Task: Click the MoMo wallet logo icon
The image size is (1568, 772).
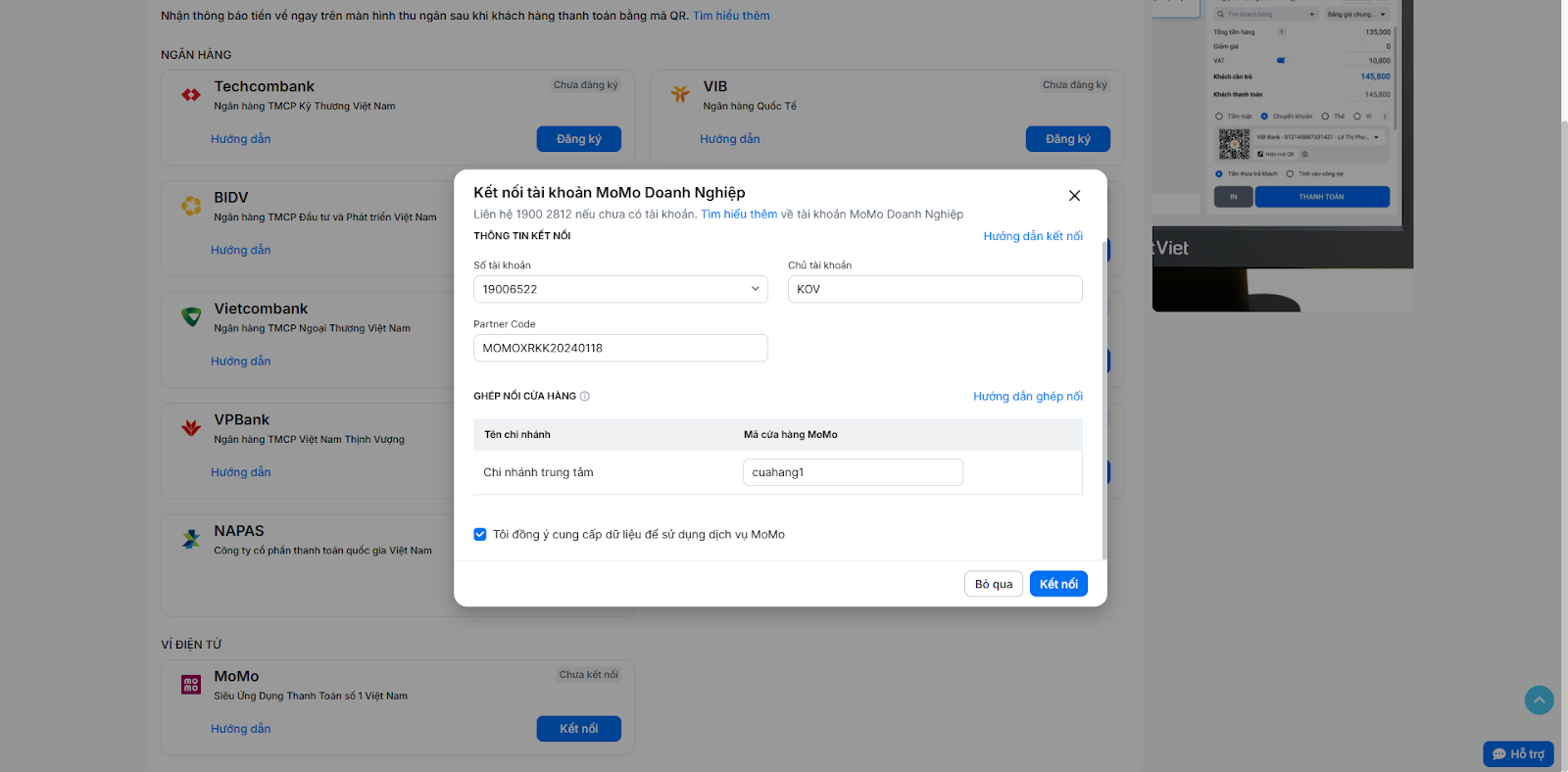Action: coord(191,685)
